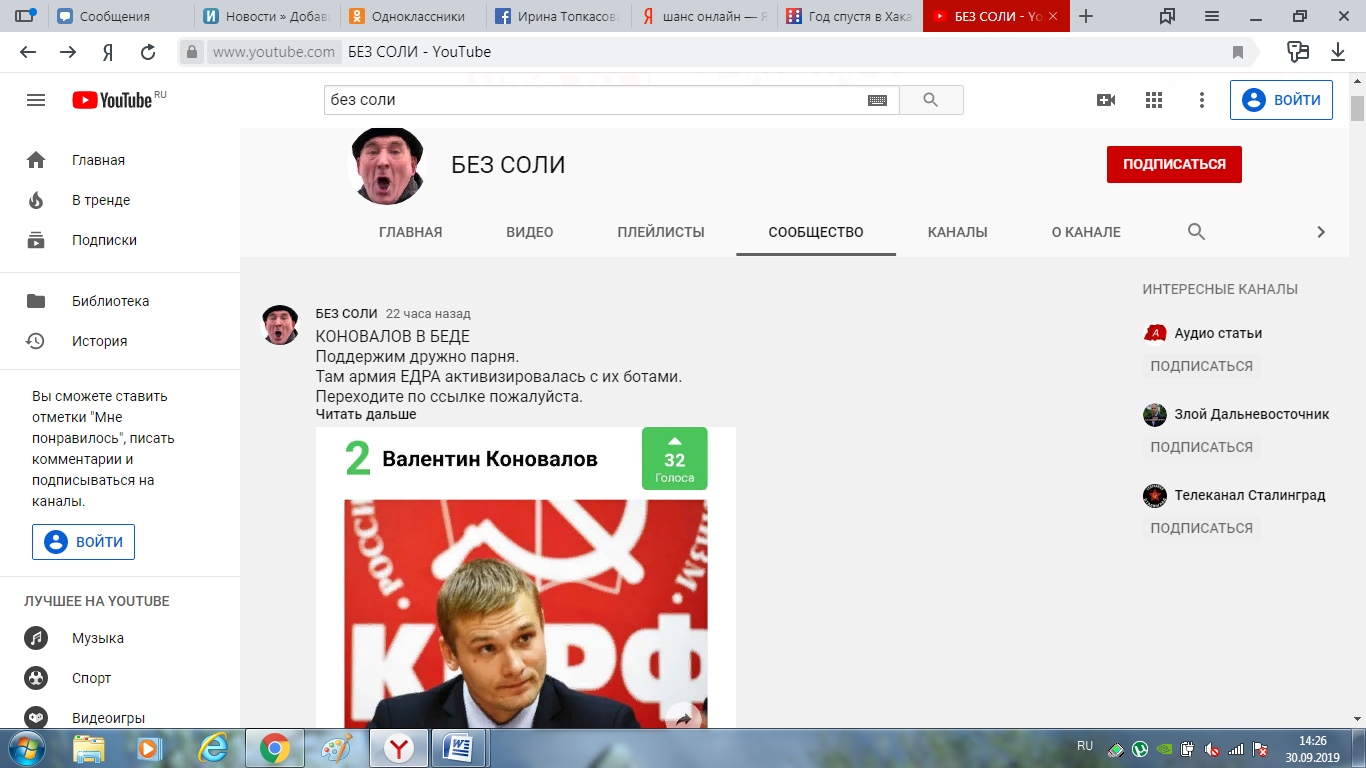Open Yandex home via the Я button

click(108, 52)
